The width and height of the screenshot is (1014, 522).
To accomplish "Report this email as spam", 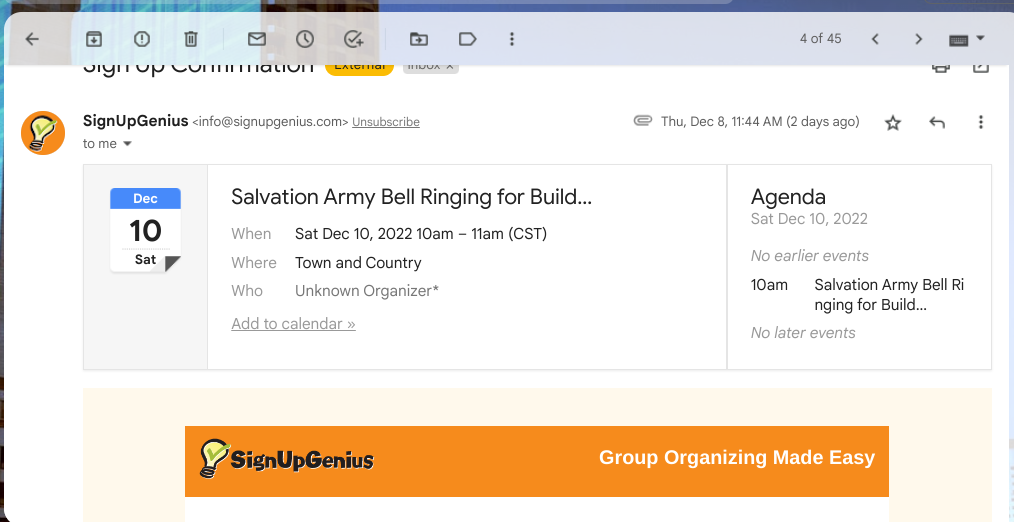I will 142,39.
